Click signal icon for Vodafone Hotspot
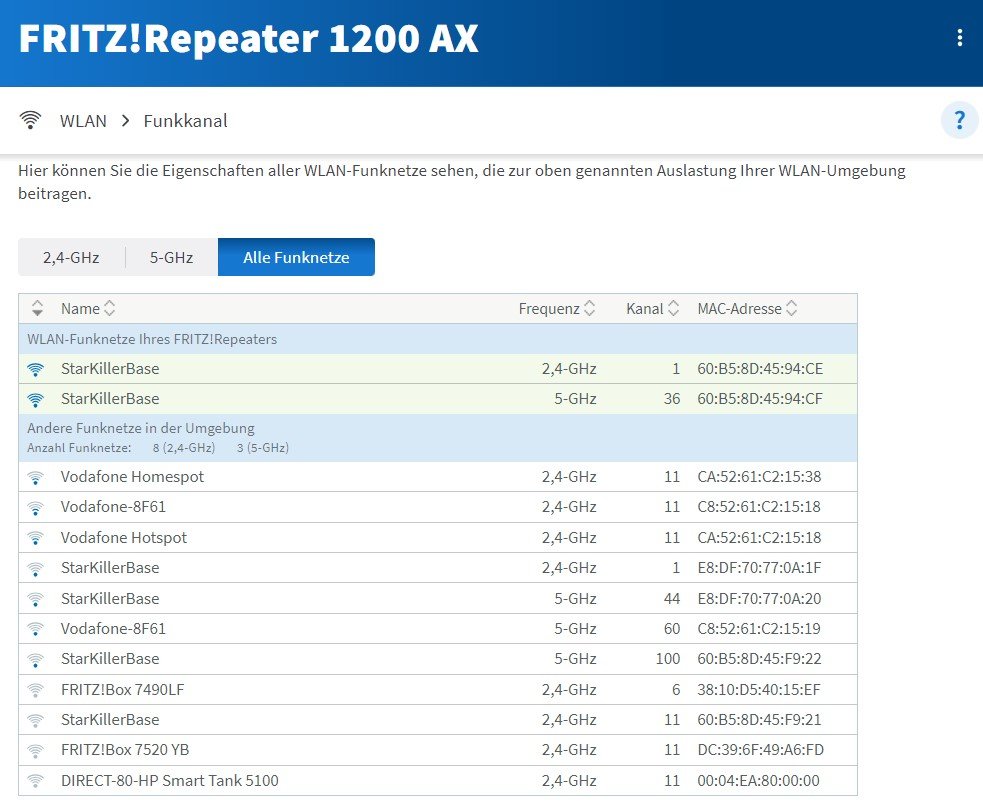 [36, 538]
